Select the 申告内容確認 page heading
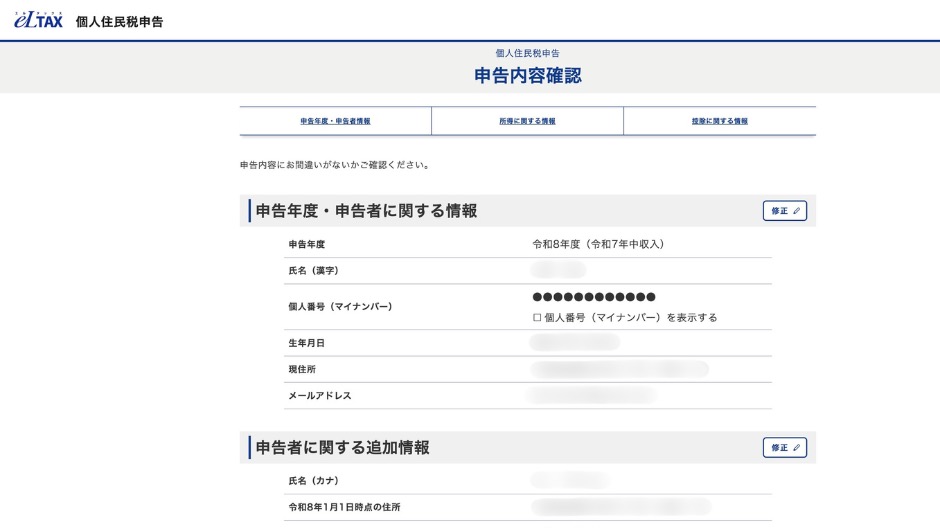This screenshot has height=528, width=940. point(527,76)
